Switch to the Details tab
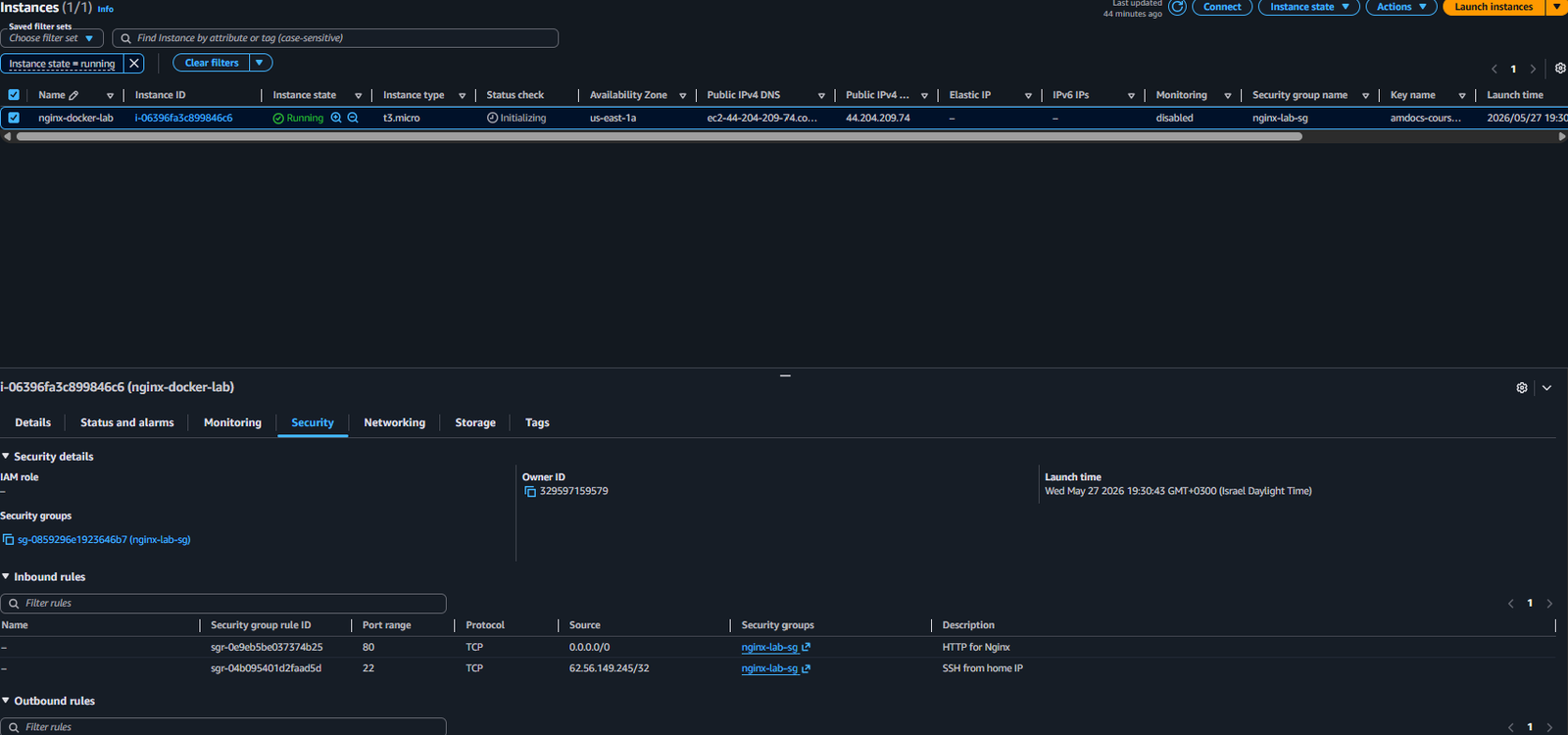The width and height of the screenshot is (1568, 735). coord(33,423)
